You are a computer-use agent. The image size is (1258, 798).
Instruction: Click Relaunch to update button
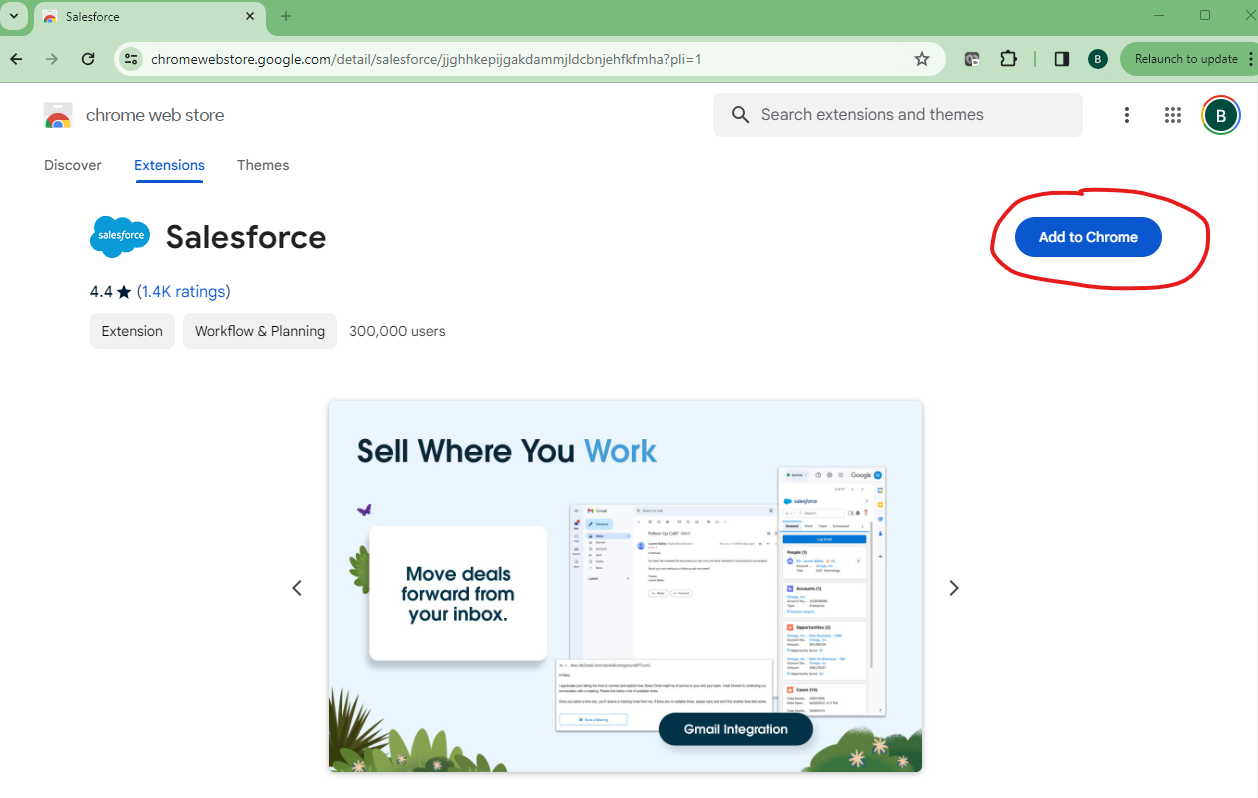[1188, 59]
